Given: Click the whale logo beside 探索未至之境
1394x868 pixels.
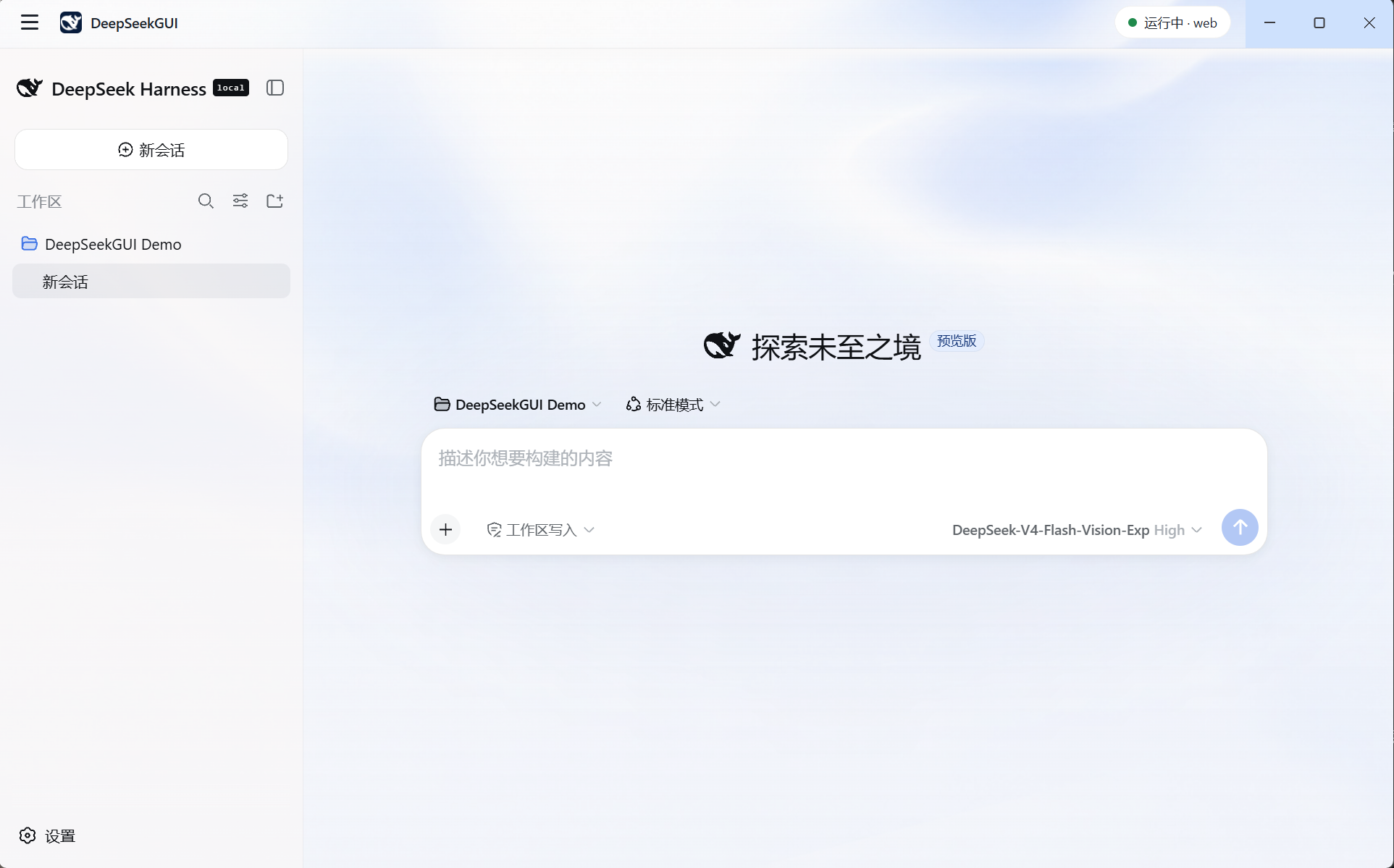Looking at the screenshot, I should click(722, 345).
